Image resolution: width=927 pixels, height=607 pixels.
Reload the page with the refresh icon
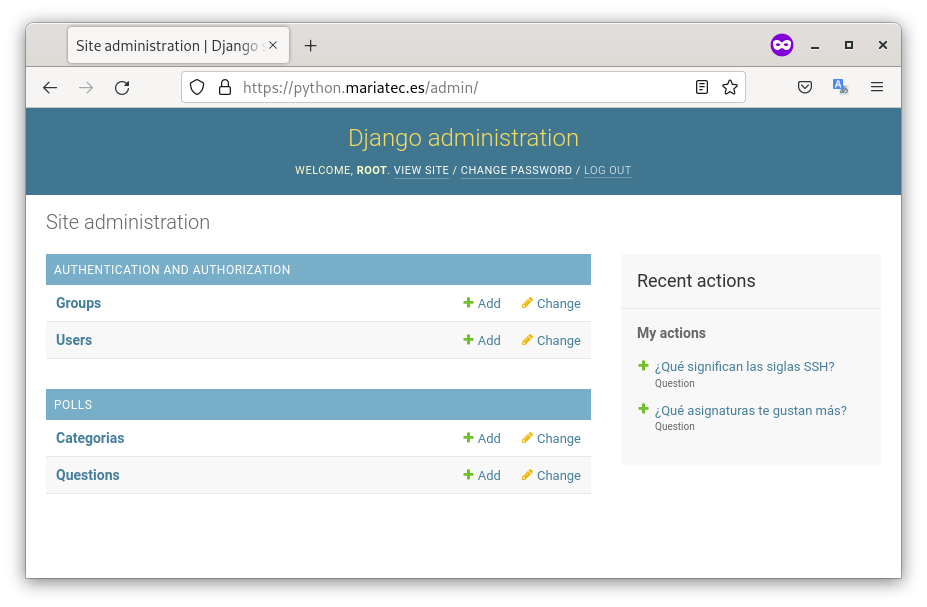pos(122,88)
